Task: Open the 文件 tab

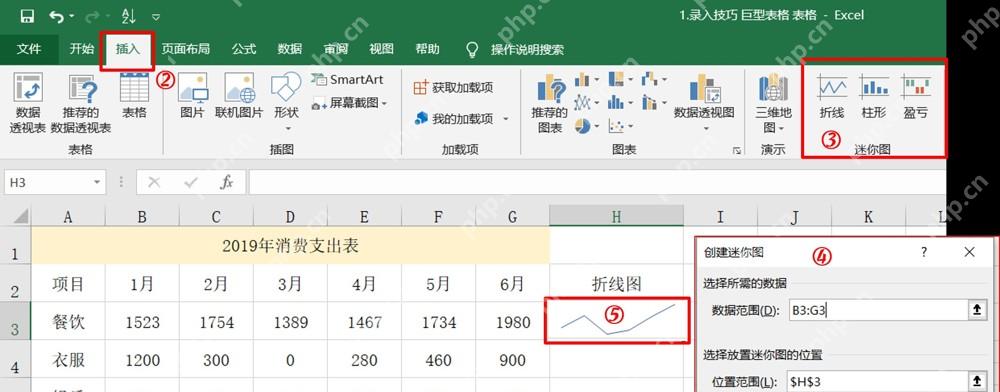Action: [x=29, y=49]
